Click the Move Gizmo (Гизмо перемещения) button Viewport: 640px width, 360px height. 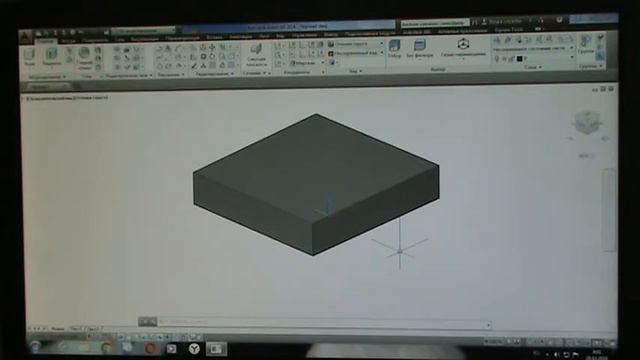(463, 48)
